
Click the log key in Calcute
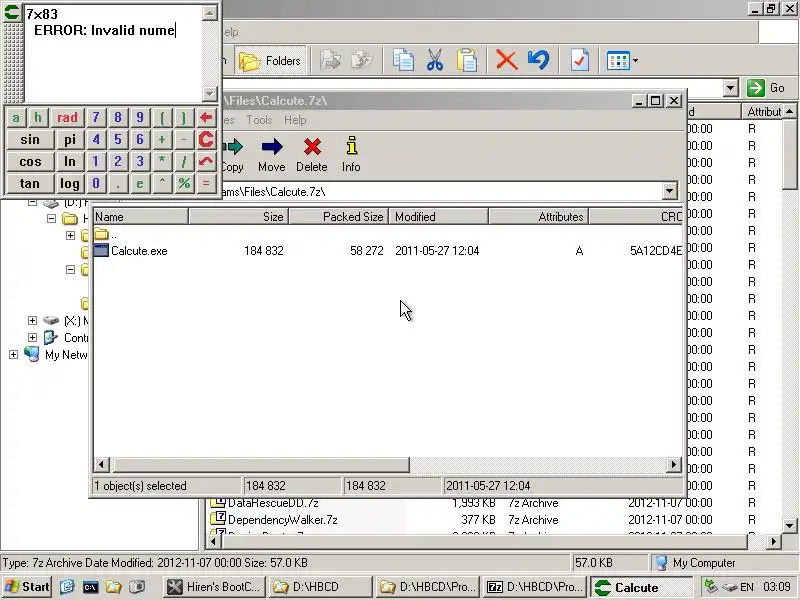point(70,184)
